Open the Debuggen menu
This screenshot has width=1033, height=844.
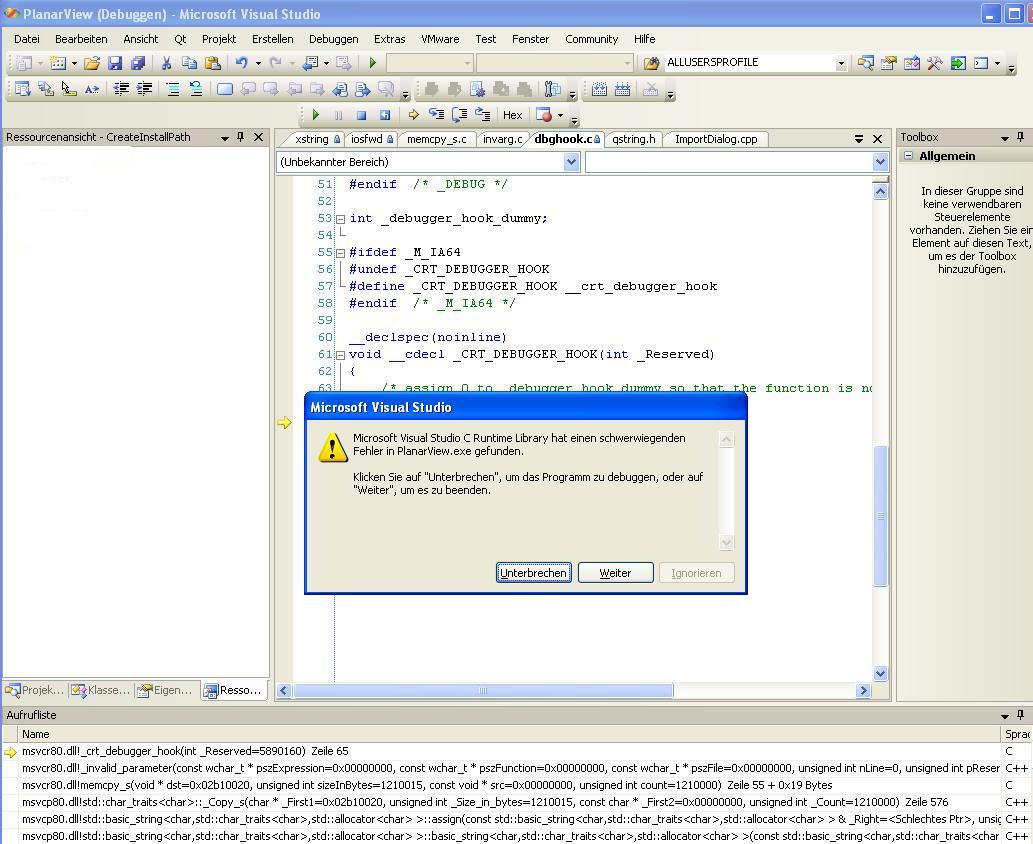pos(333,39)
